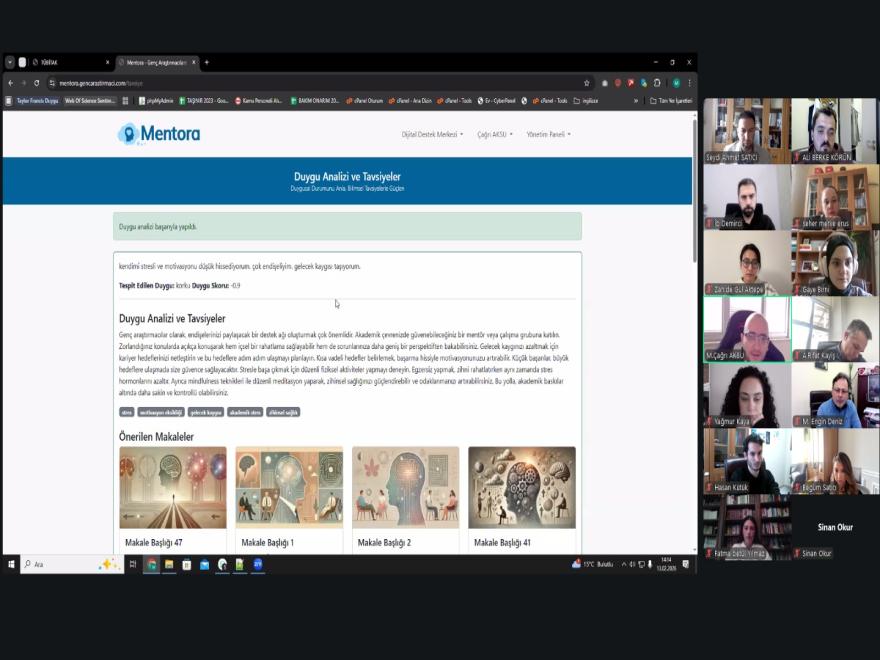Click the browser address bar

tap(300, 83)
